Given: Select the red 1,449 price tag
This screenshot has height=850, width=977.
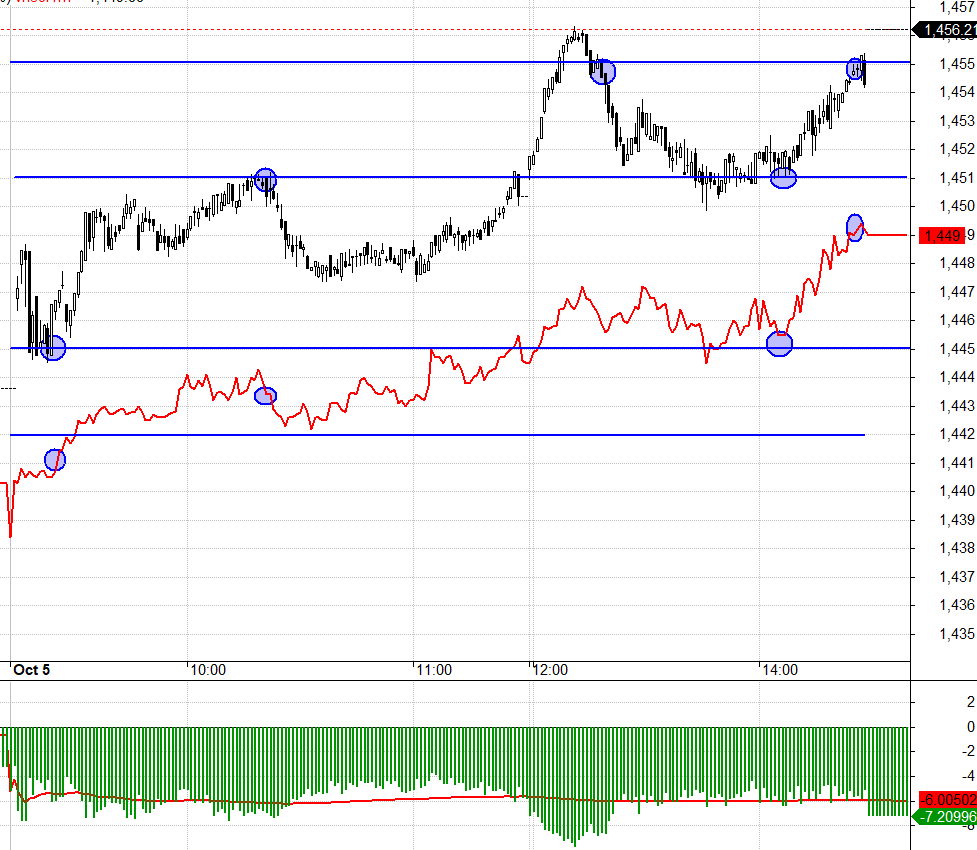Looking at the screenshot, I should (943, 235).
